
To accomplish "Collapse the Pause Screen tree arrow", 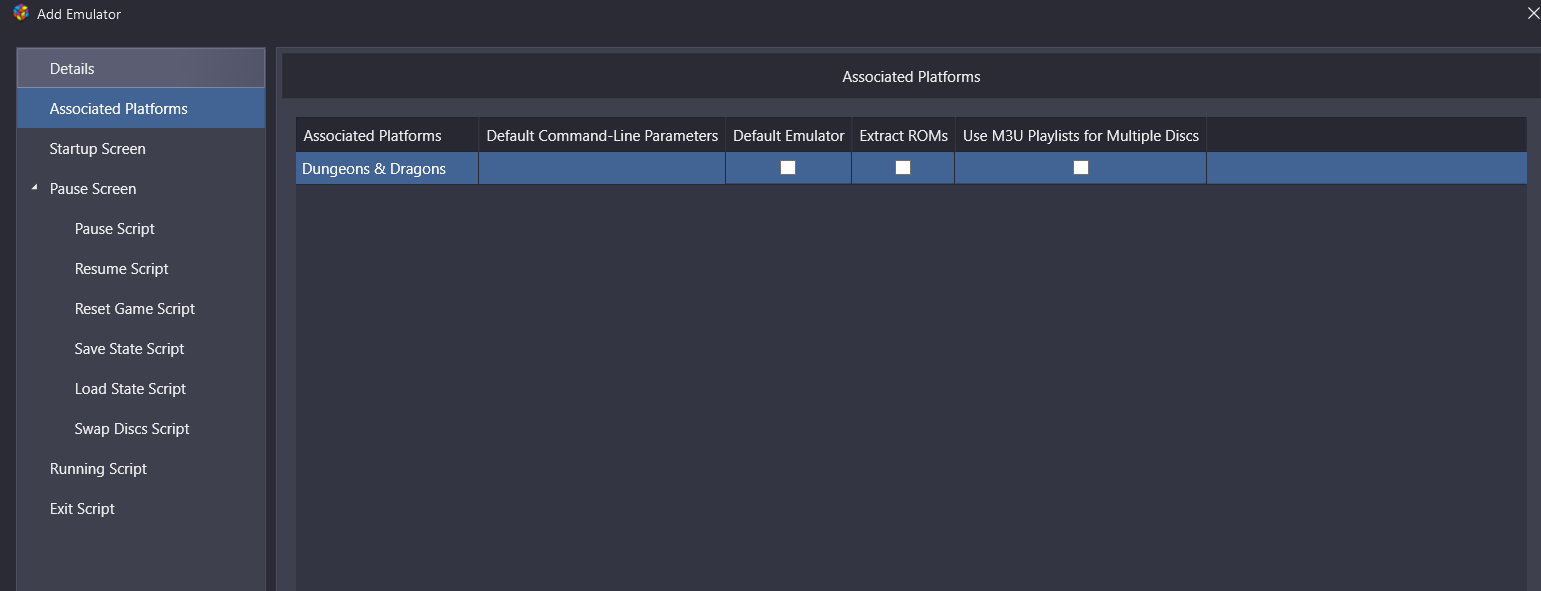I will click(36, 188).
